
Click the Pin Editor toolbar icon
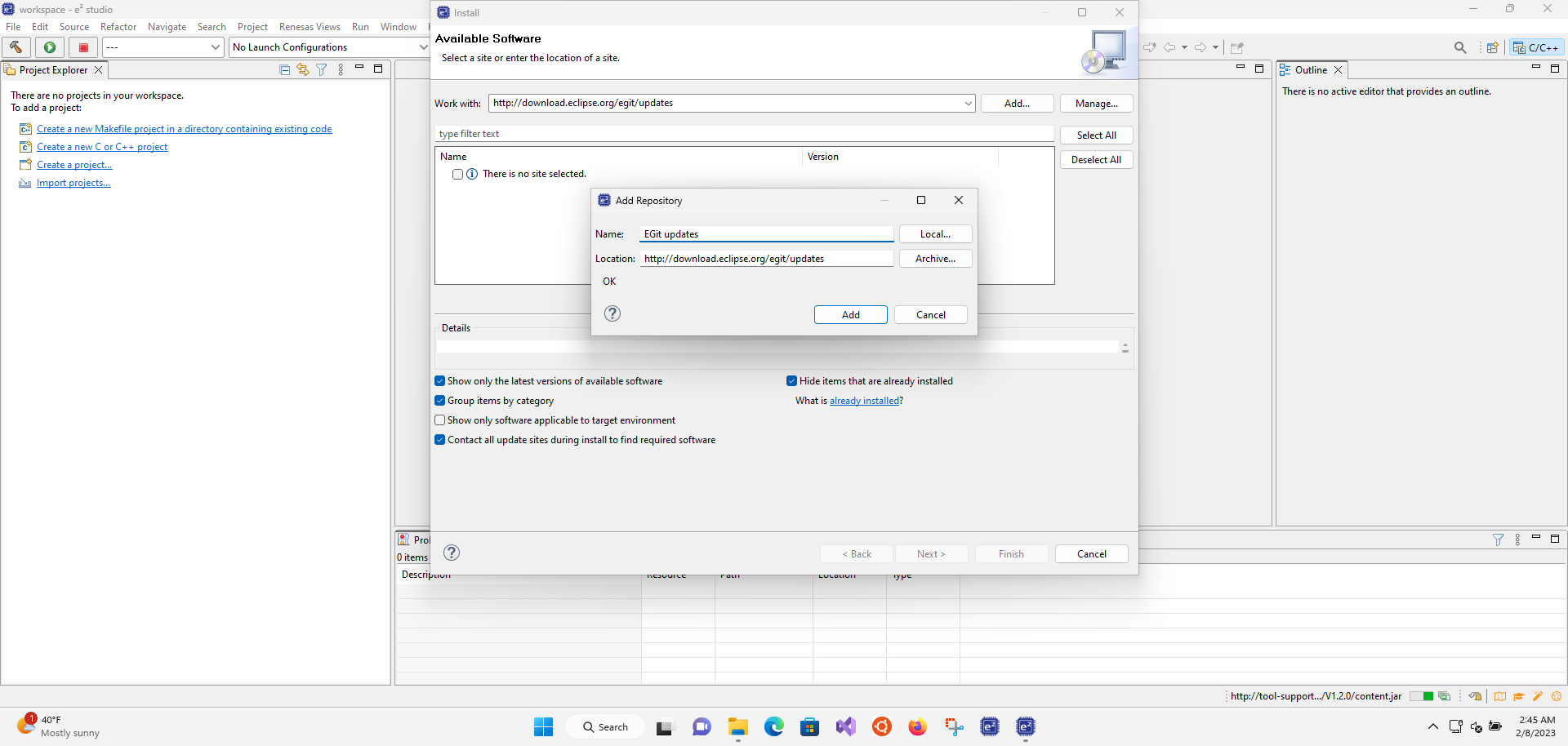[x=1237, y=47]
